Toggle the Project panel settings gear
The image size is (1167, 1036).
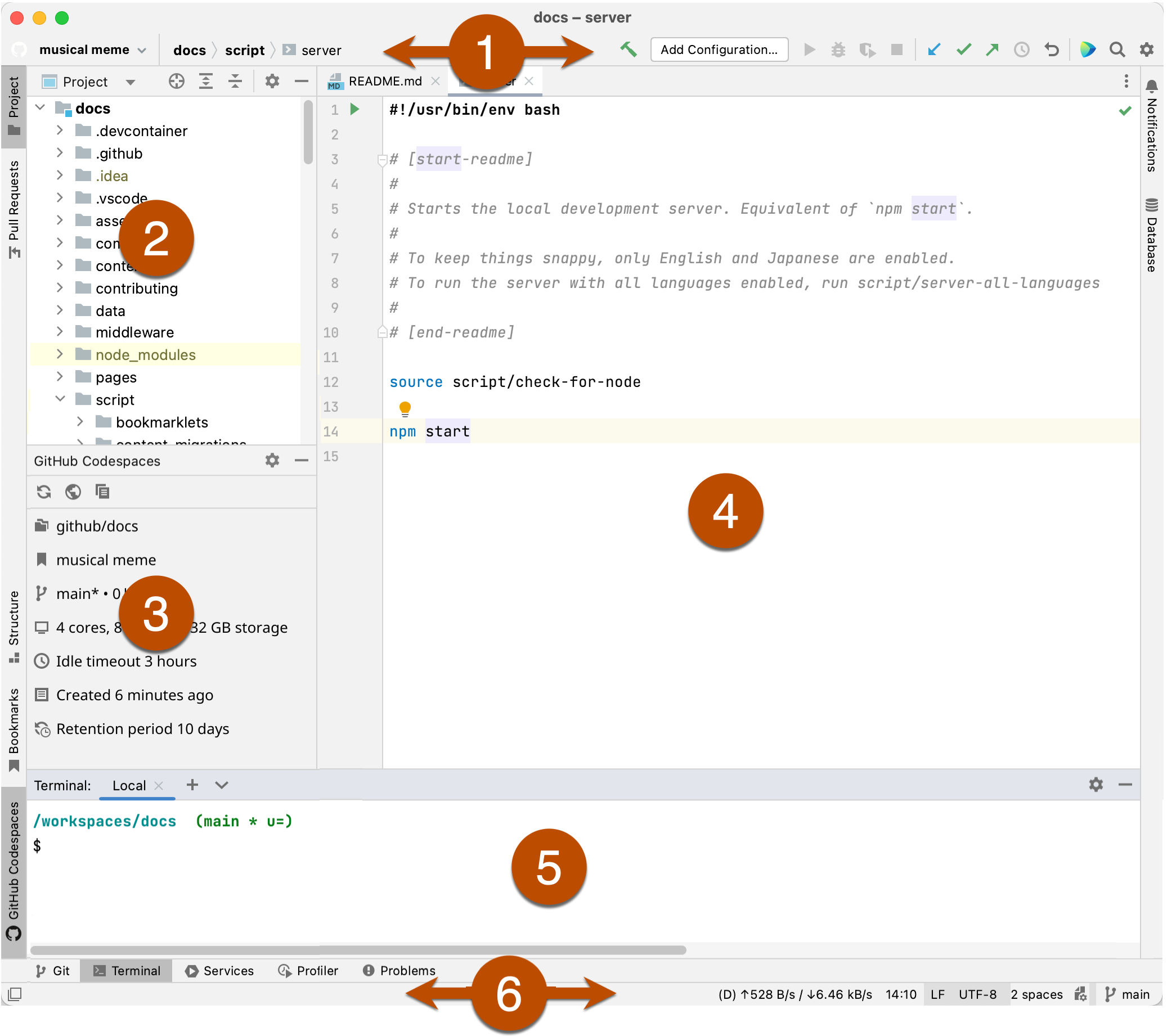(272, 82)
